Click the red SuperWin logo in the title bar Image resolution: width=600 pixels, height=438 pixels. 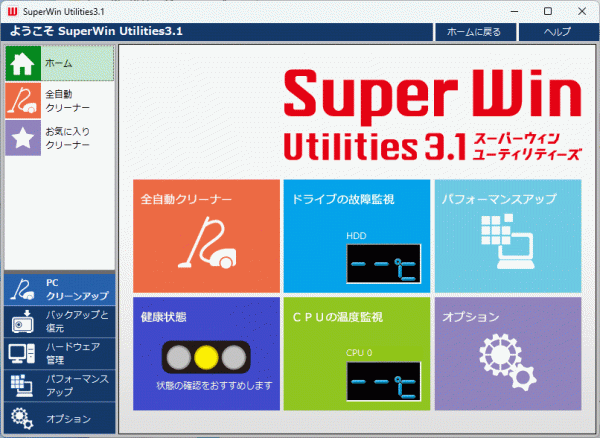12,11
